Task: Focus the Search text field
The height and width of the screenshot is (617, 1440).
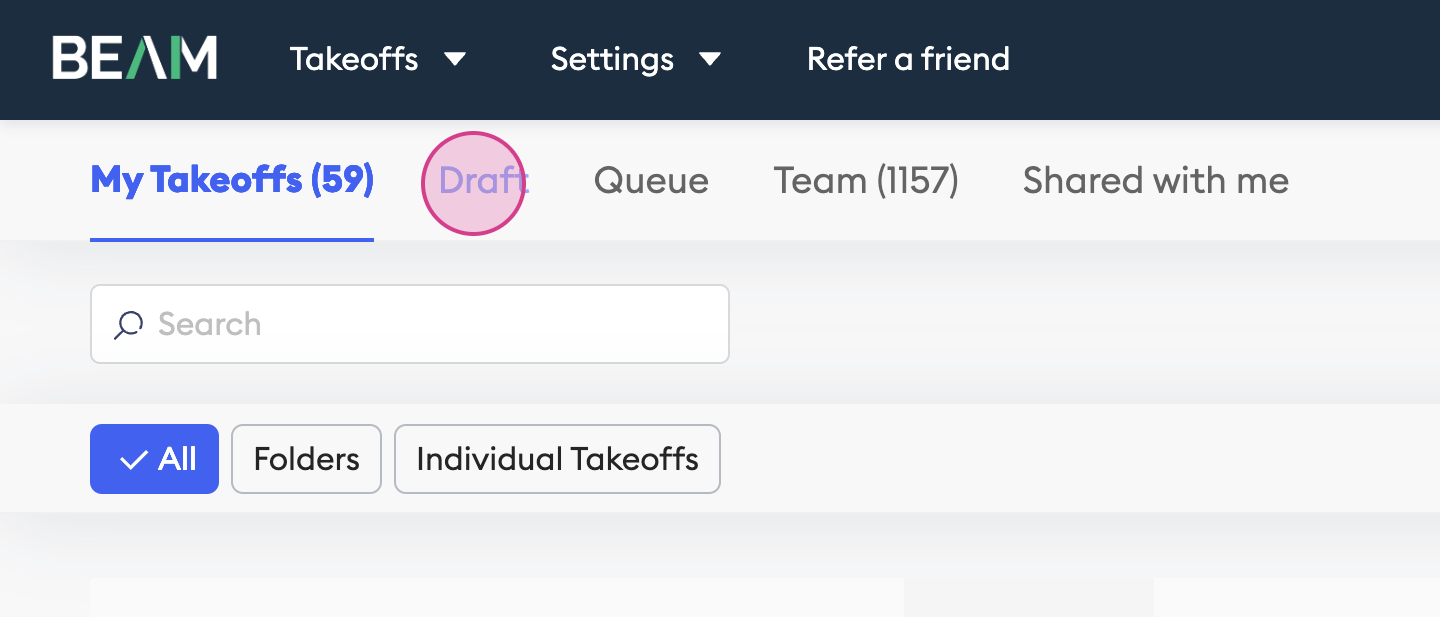Action: (x=410, y=324)
